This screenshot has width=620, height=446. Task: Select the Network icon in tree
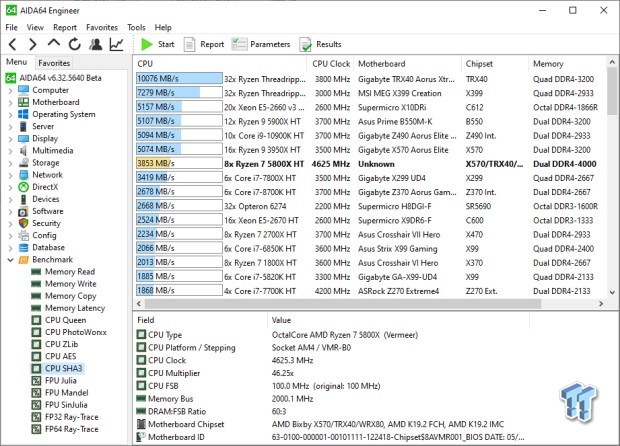click(x=24, y=175)
